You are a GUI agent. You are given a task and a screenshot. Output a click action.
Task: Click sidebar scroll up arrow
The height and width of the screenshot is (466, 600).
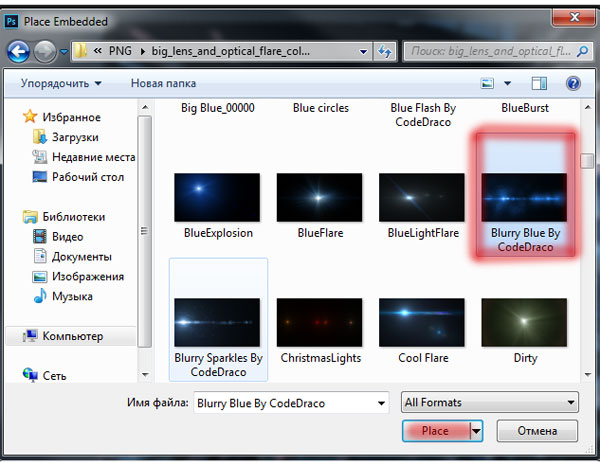[x=145, y=108]
